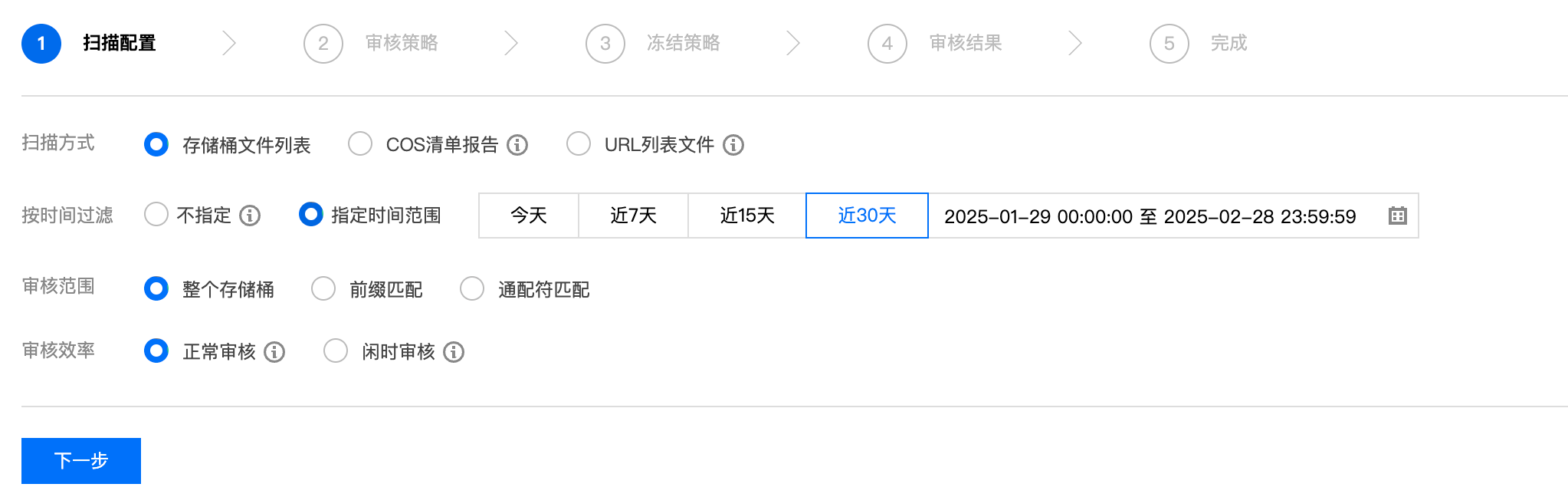The height and width of the screenshot is (497, 1568).
Task: Select COS清单报告 radio option
Action: click(360, 144)
